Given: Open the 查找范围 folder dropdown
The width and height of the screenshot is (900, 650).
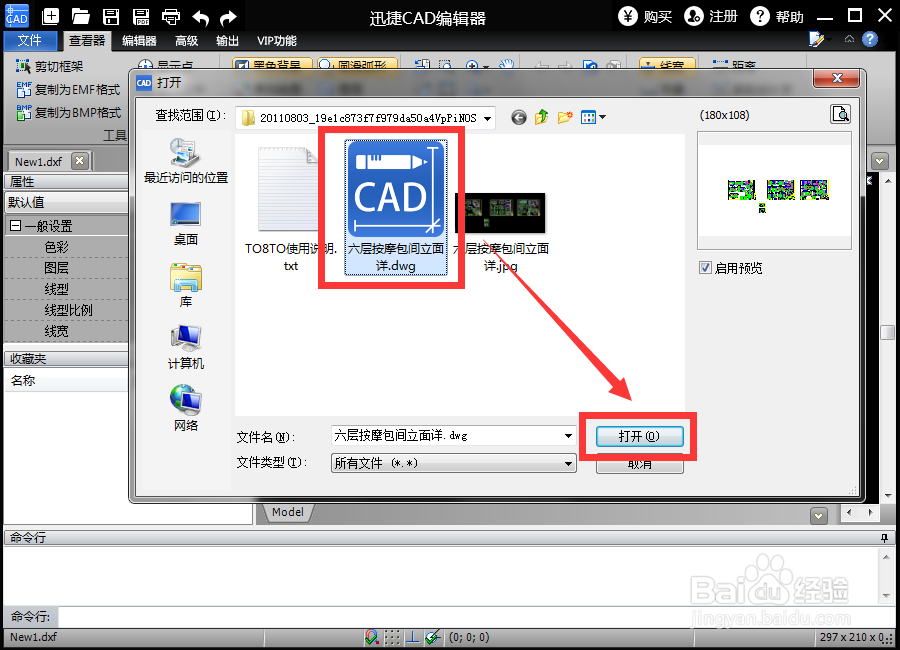Looking at the screenshot, I should 487,118.
